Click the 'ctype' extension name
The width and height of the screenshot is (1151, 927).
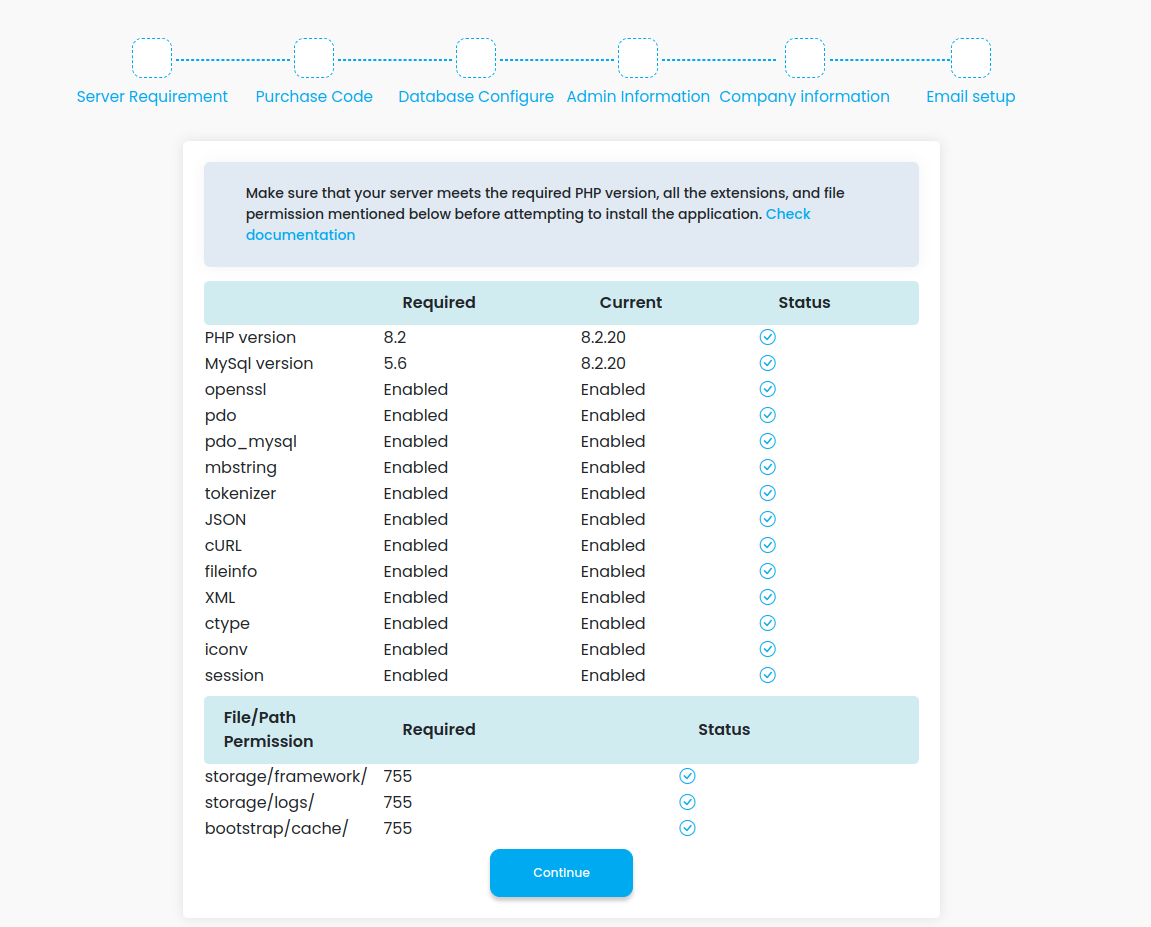227,624
